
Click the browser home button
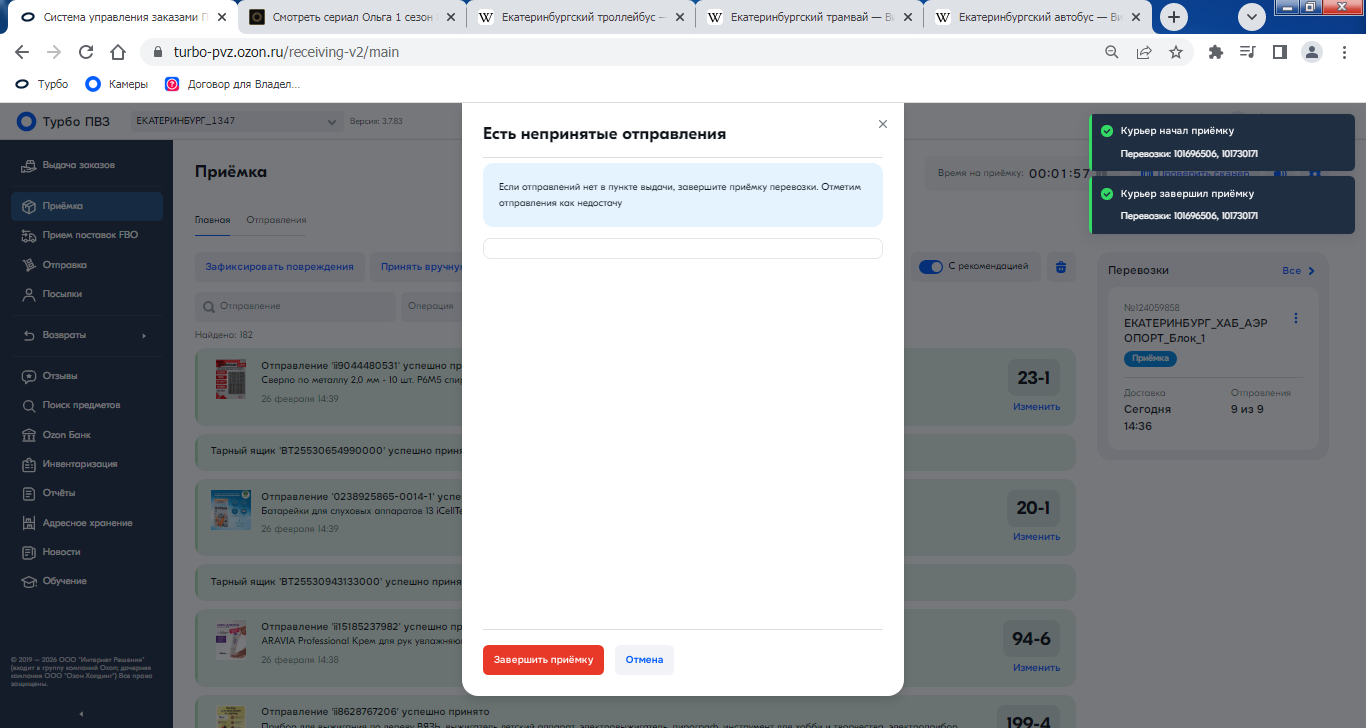tap(118, 52)
